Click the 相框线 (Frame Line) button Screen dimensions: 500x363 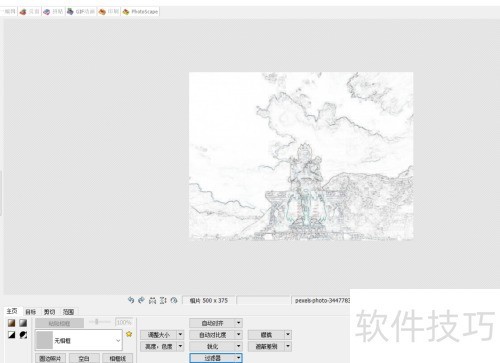tap(117, 358)
